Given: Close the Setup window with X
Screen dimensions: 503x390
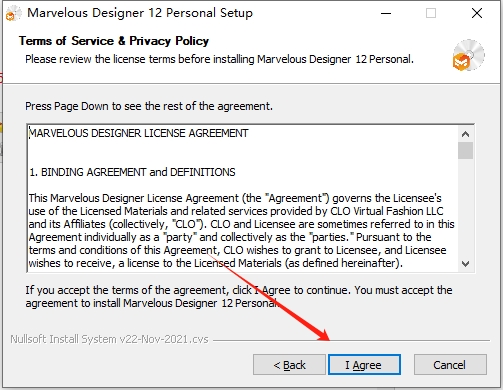Looking at the screenshot, I should coord(477,13).
